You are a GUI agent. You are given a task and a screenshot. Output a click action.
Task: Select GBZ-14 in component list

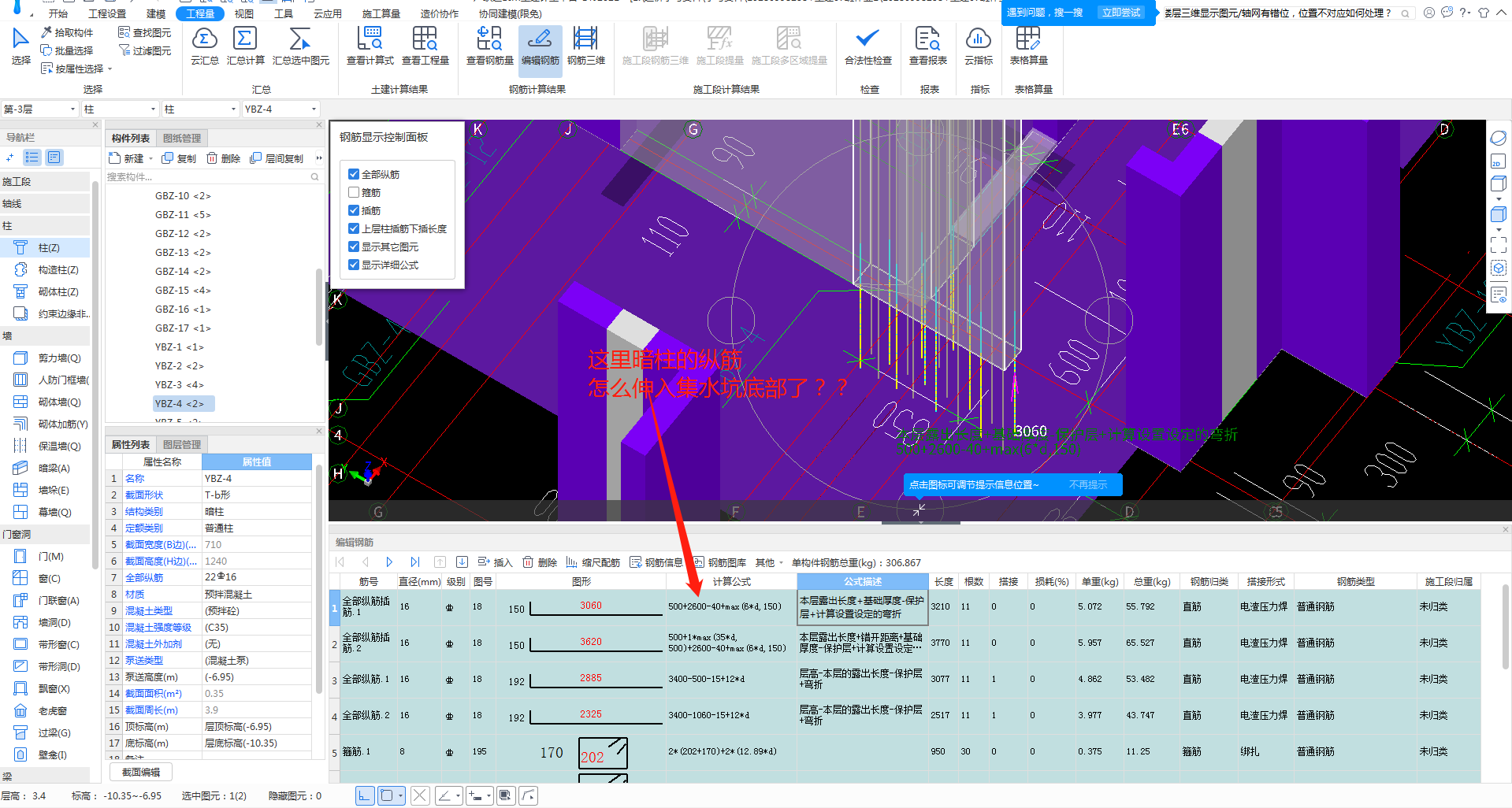183,271
